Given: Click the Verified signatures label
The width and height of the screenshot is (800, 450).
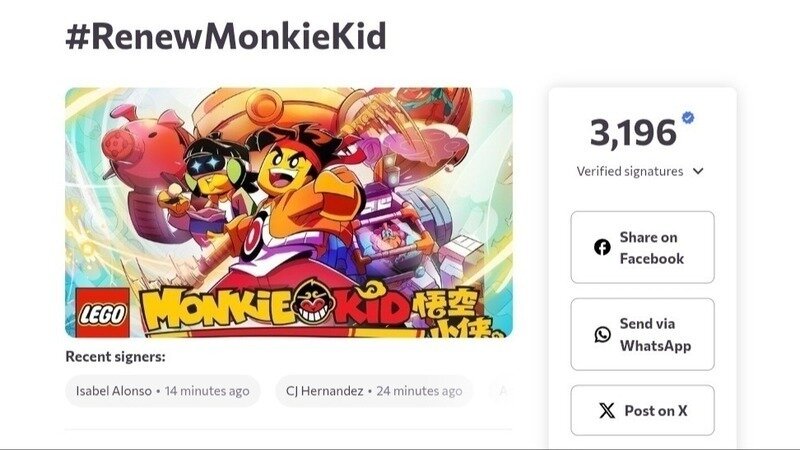Looking at the screenshot, I should click(630, 171).
